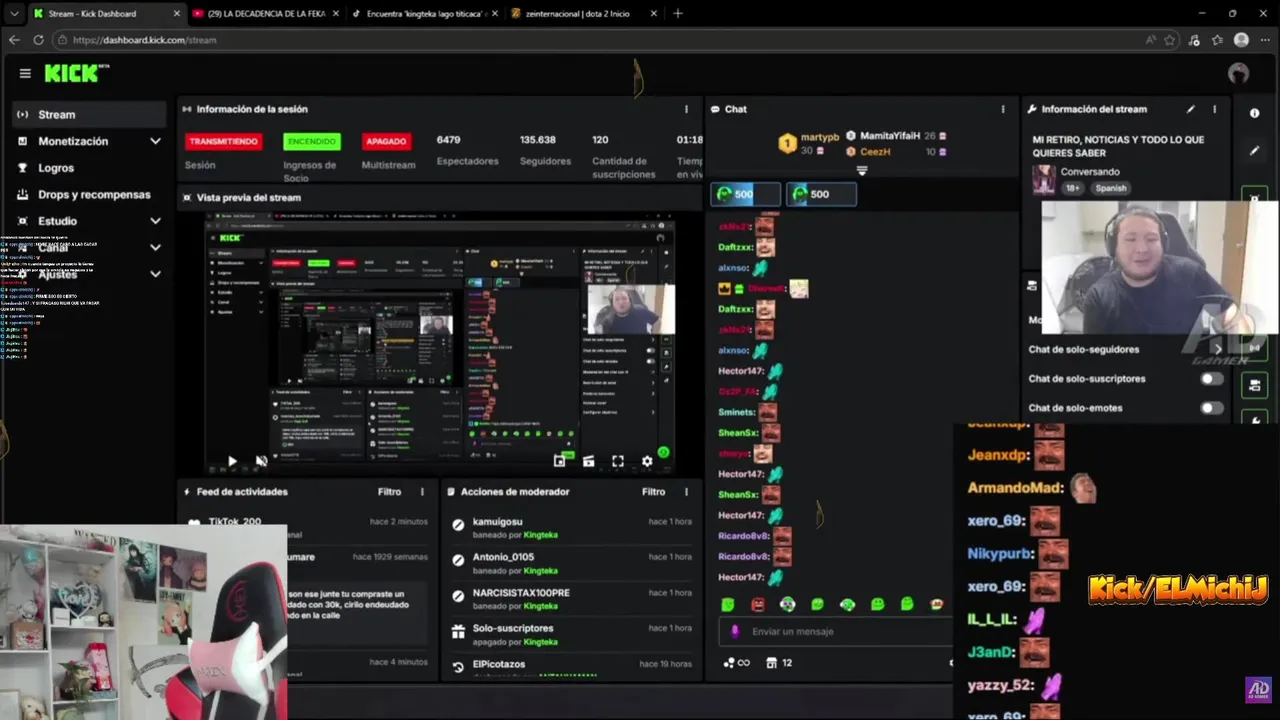The width and height of the screenshot is (1280, 720).
Task: Switch to the Encuentra kingteka lago titicaca tab
Action: click(x=424, y=13)
